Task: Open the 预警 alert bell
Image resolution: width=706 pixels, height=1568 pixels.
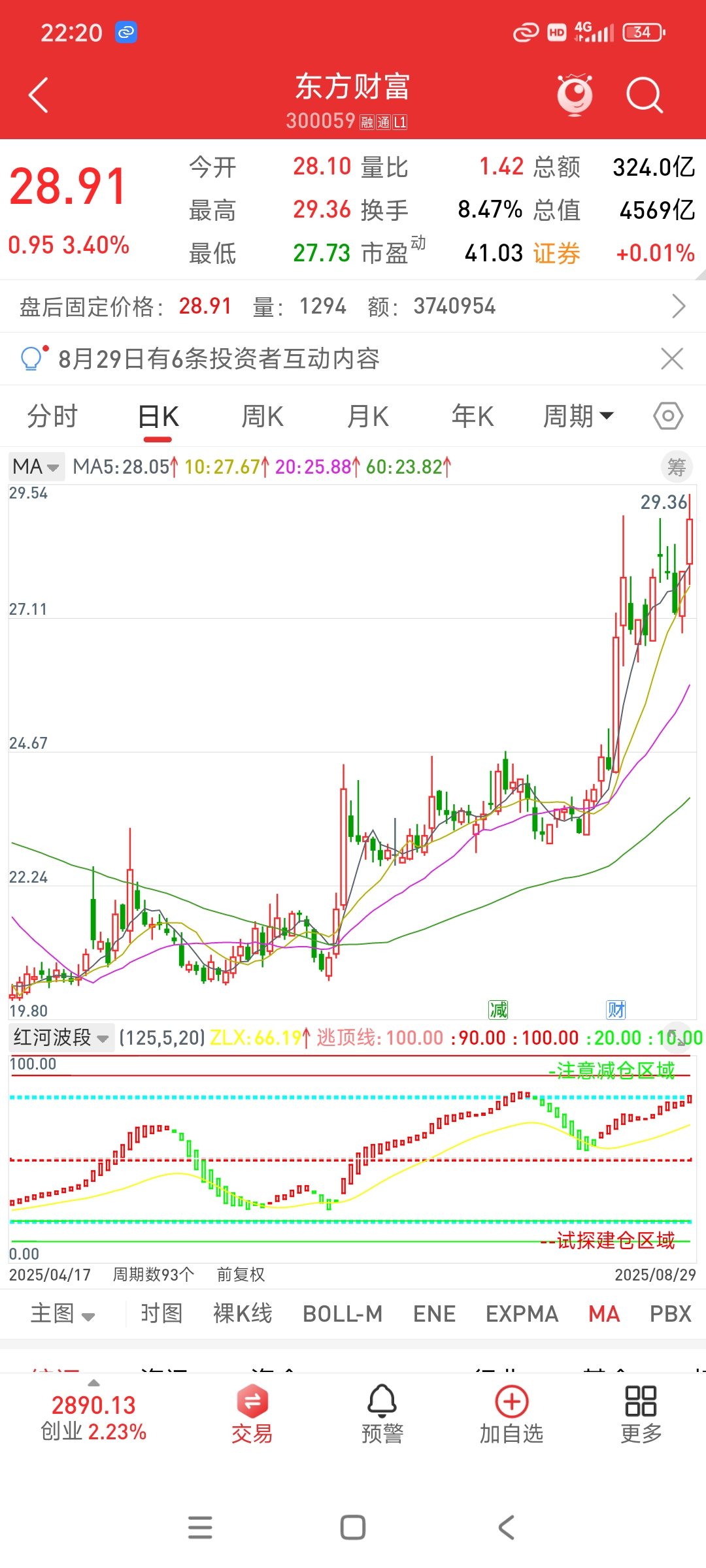Action: pyautogui.click(x=382, y=1414)
